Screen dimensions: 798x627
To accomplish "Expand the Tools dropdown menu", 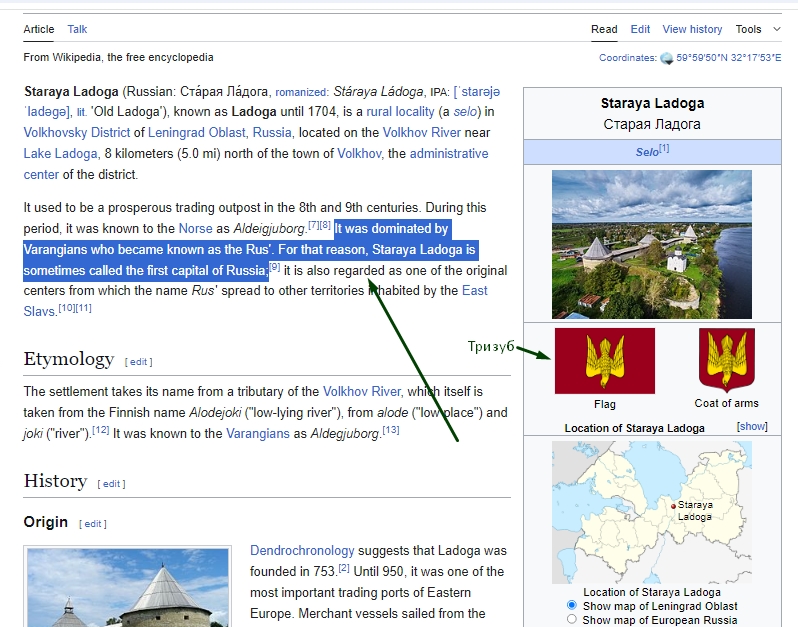I will tap(758, 30).
